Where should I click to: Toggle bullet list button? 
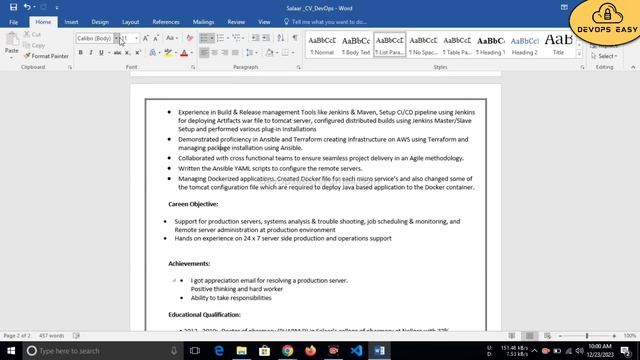204,38
